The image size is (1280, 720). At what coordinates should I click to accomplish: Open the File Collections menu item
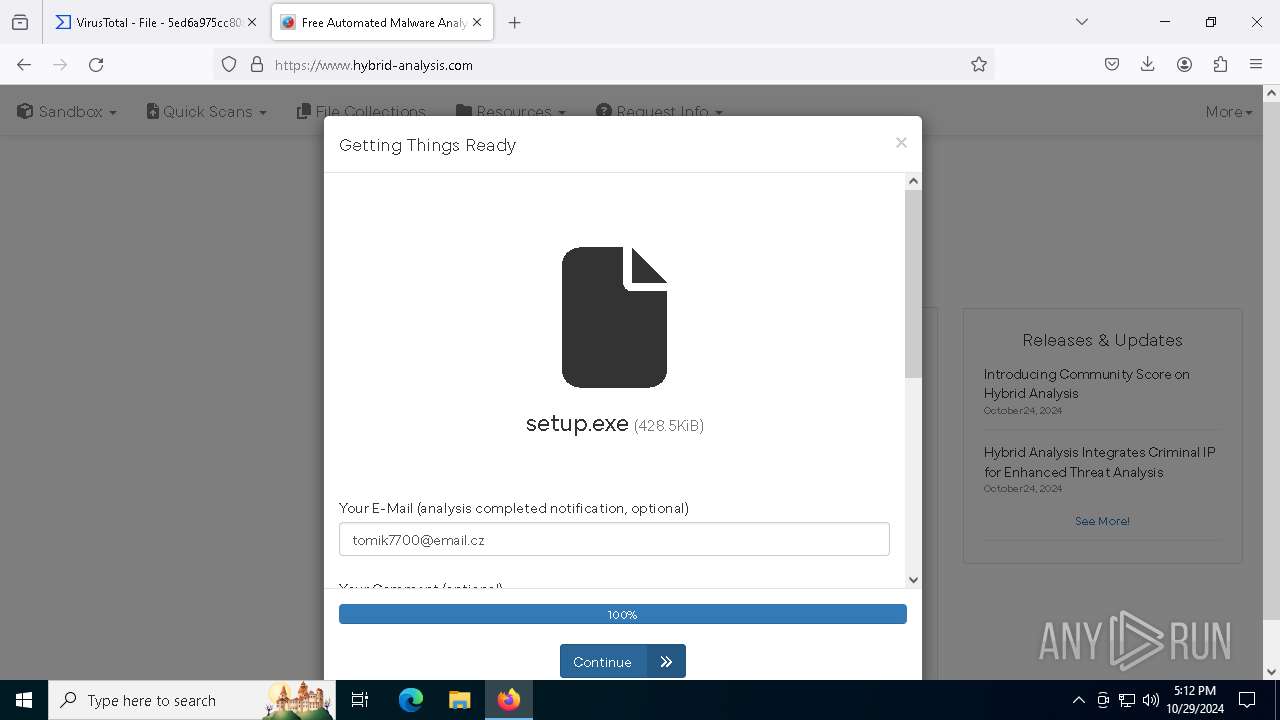point(361,111)
